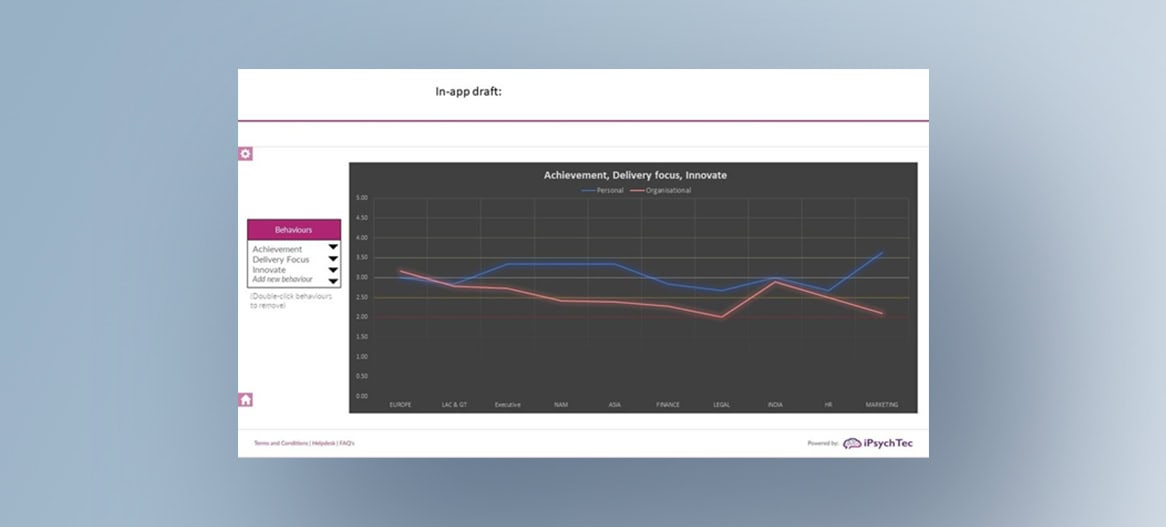Click the chart title text
1166x527 pixels.
[x=635, y=175]
